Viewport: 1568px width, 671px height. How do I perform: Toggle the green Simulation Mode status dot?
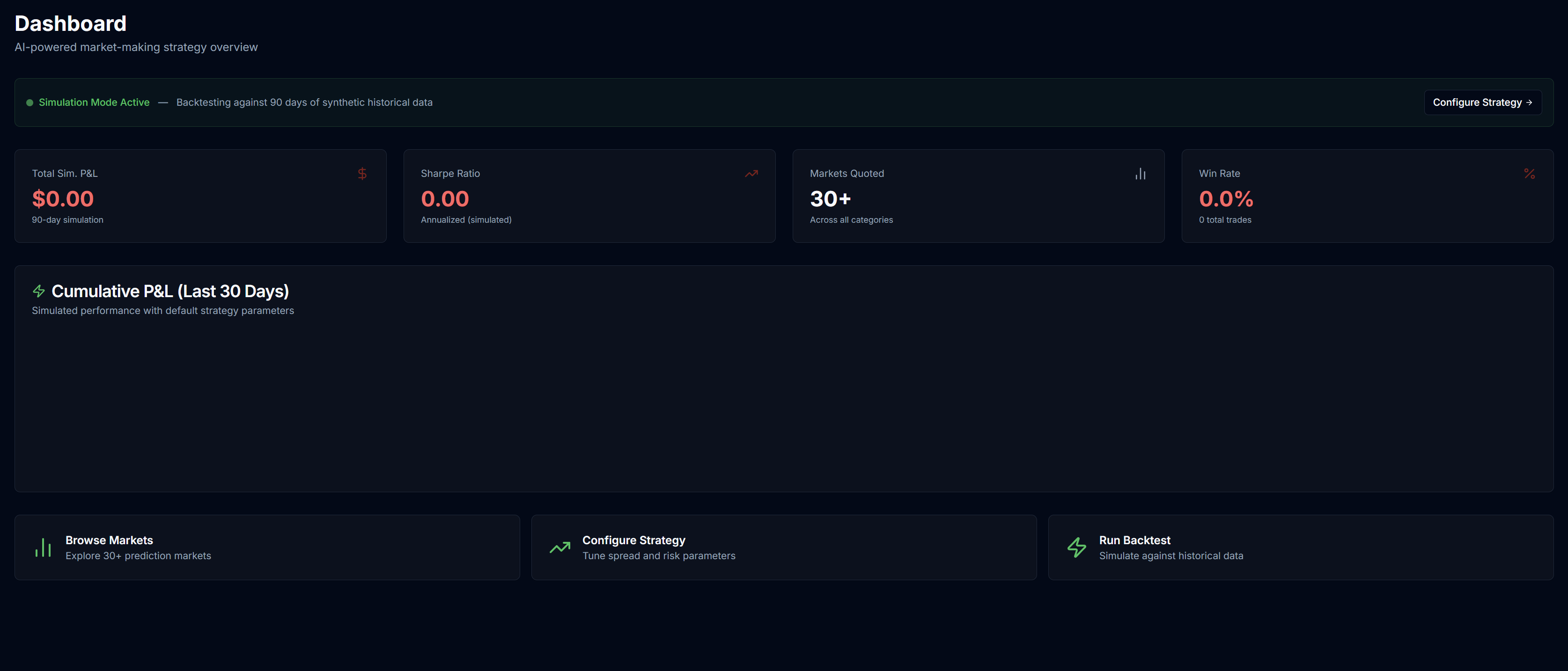click(29, 102)
